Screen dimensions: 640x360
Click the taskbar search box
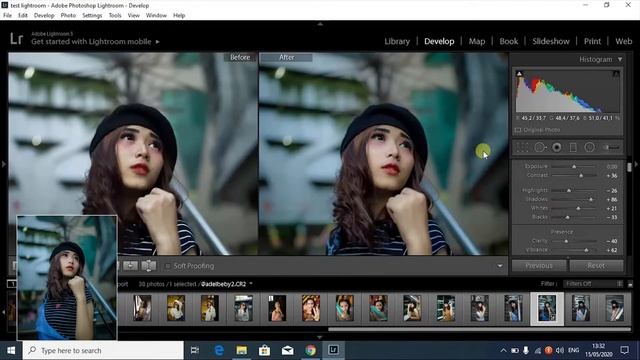[103, 350]
